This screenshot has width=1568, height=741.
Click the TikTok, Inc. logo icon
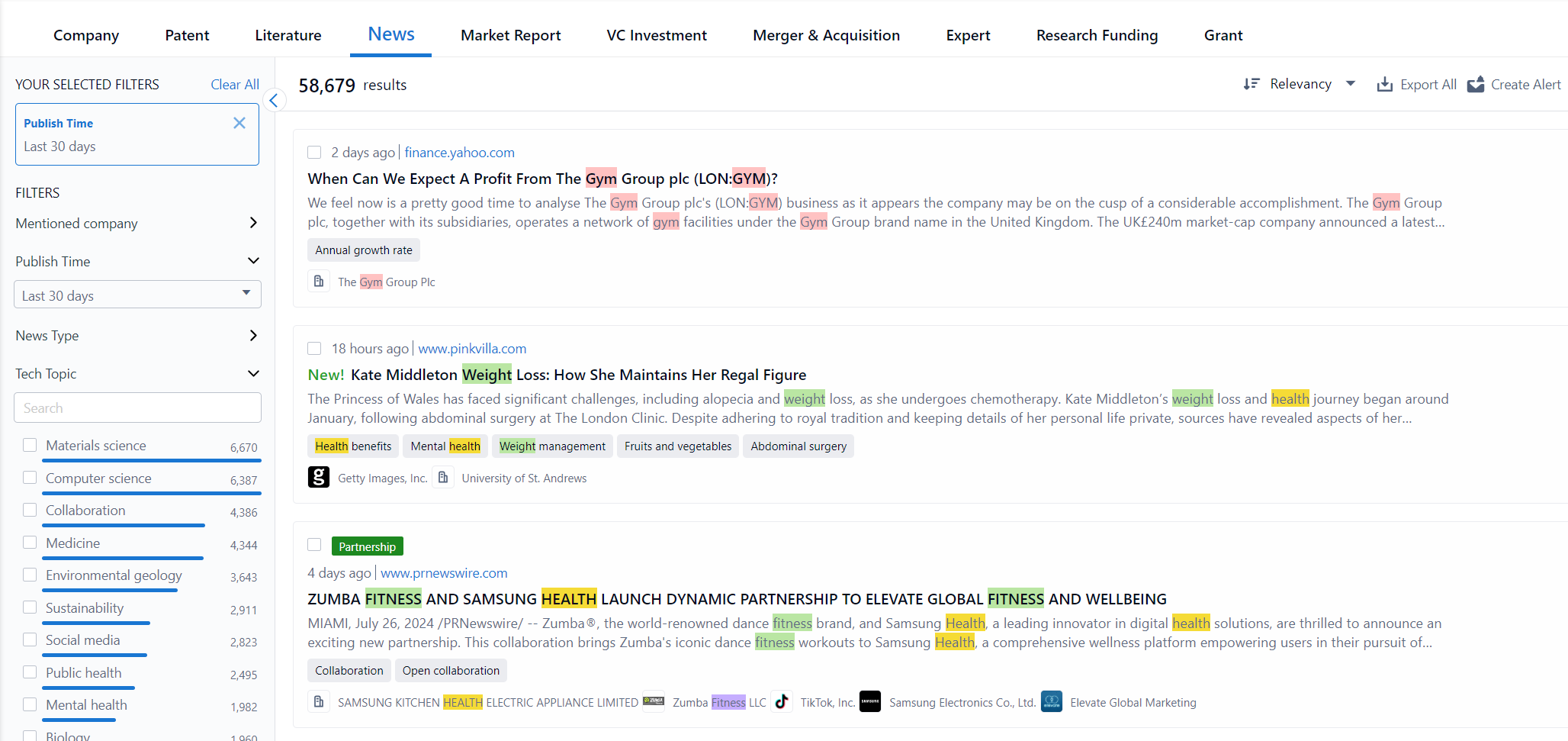[x=781, y=701]
